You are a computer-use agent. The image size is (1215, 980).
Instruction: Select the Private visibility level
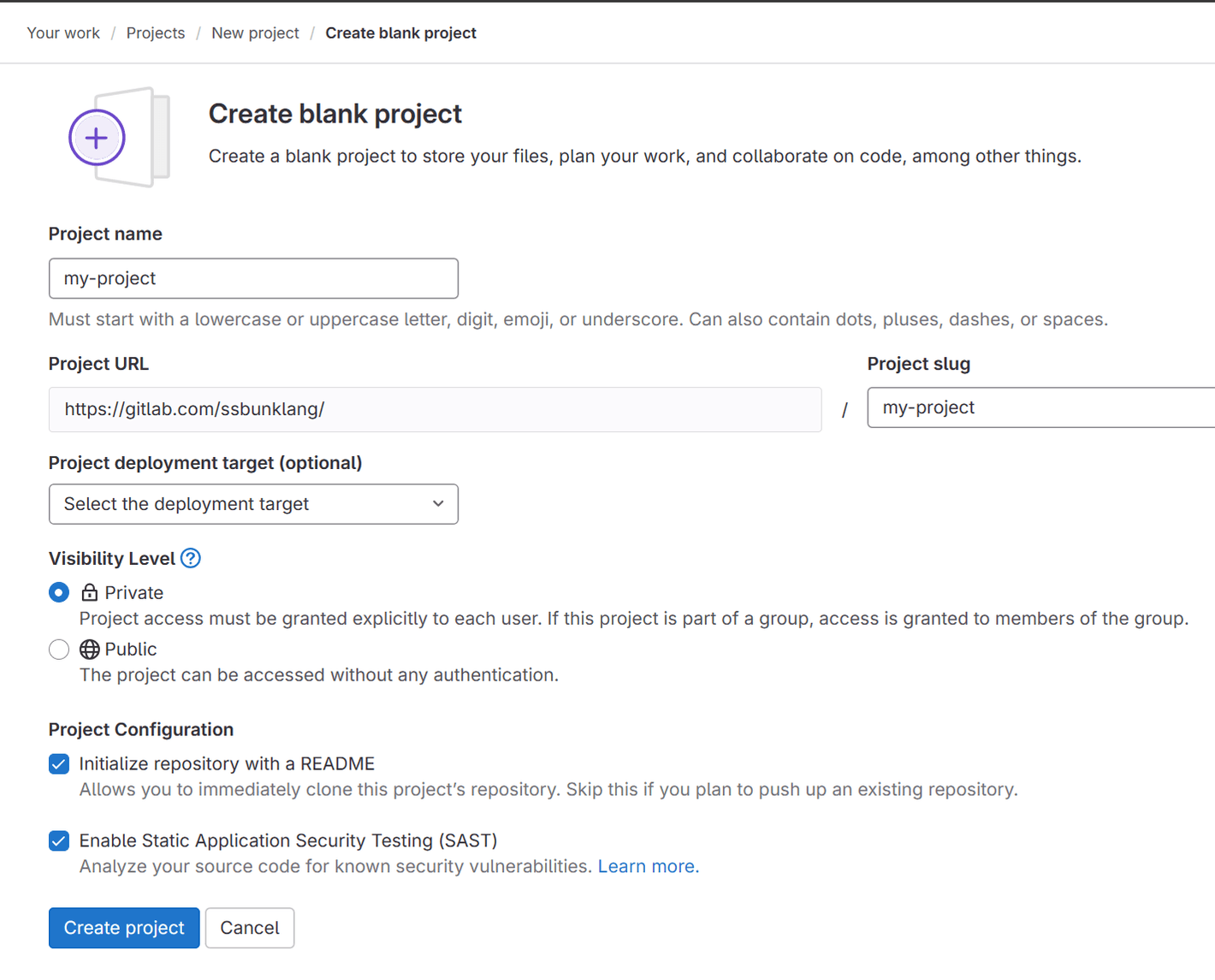point(58,592)
